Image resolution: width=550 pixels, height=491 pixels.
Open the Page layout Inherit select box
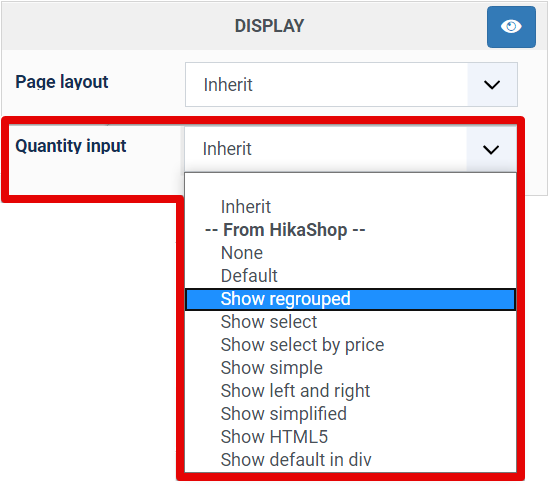click(x=351, y=85)
